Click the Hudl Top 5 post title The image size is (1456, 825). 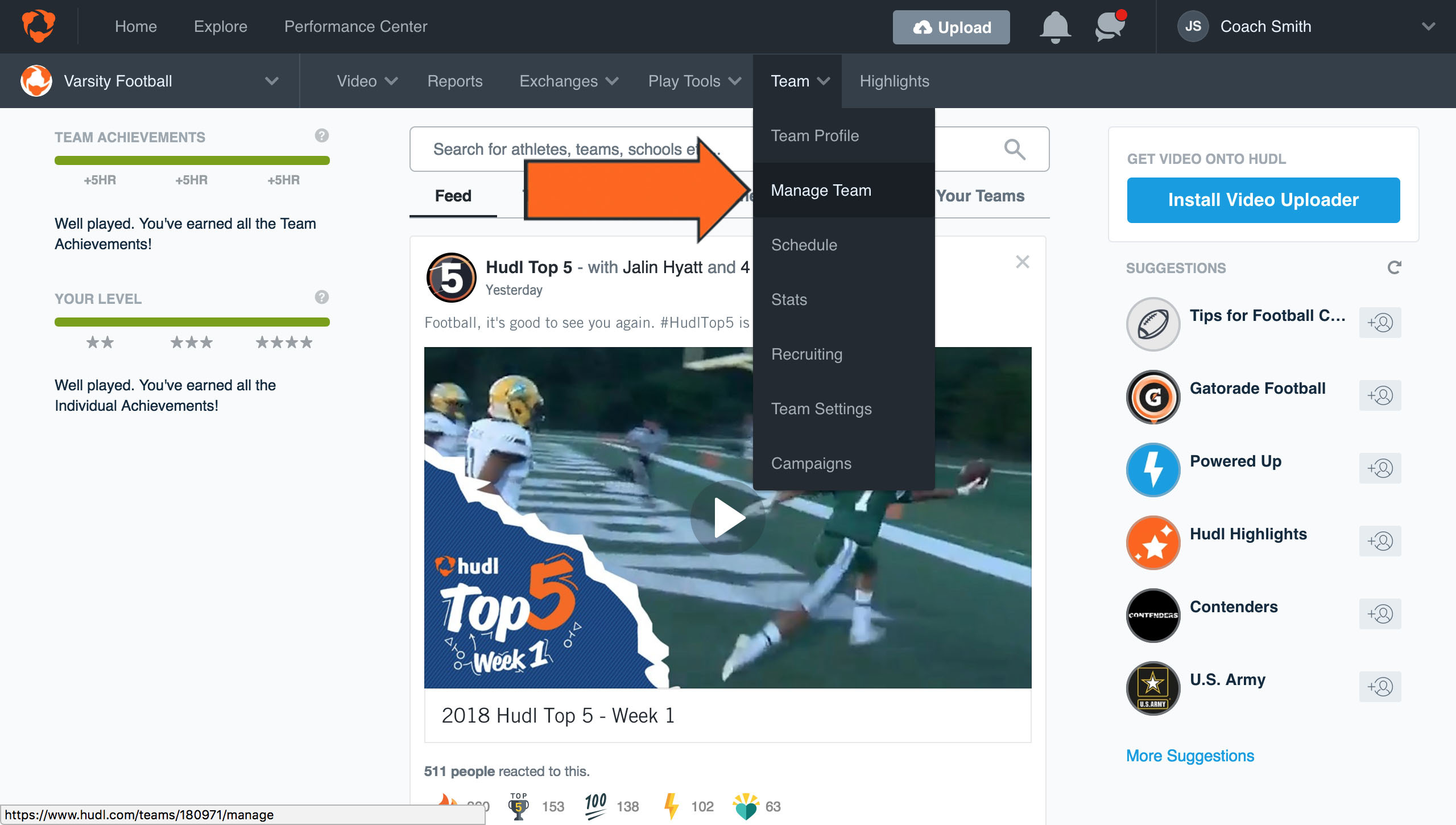click(529, 267)
